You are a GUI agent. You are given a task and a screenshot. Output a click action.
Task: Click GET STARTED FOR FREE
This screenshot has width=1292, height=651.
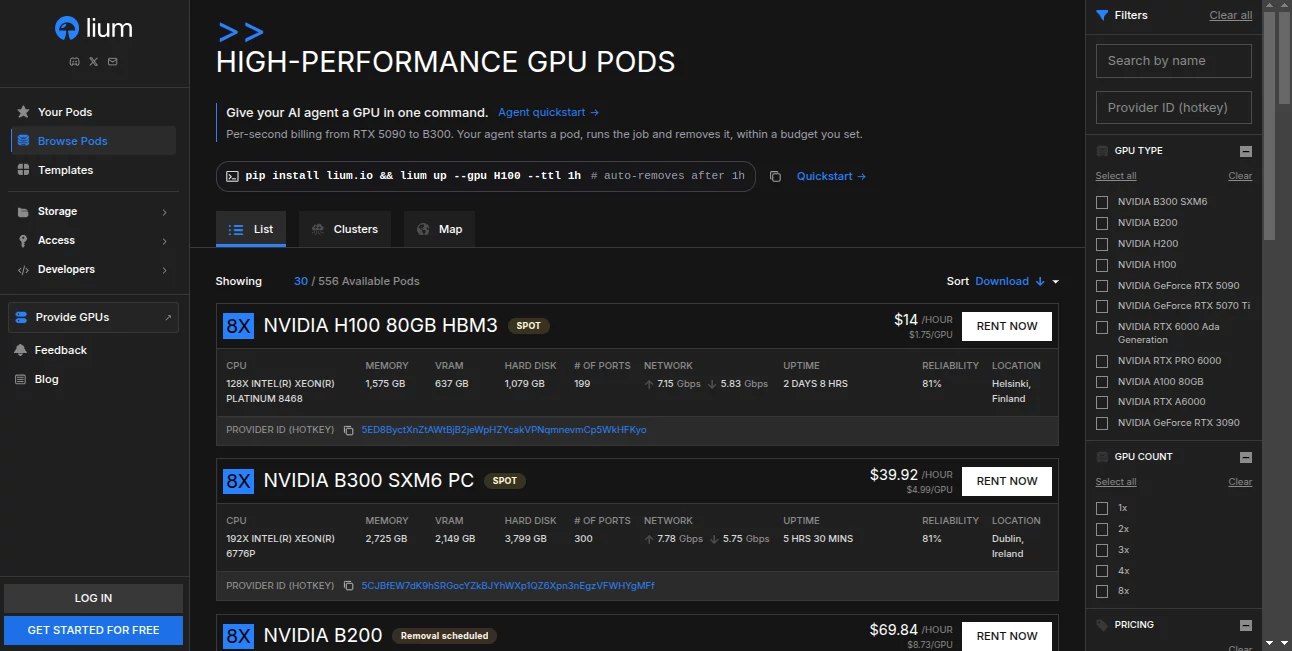(x=94, y=630)
